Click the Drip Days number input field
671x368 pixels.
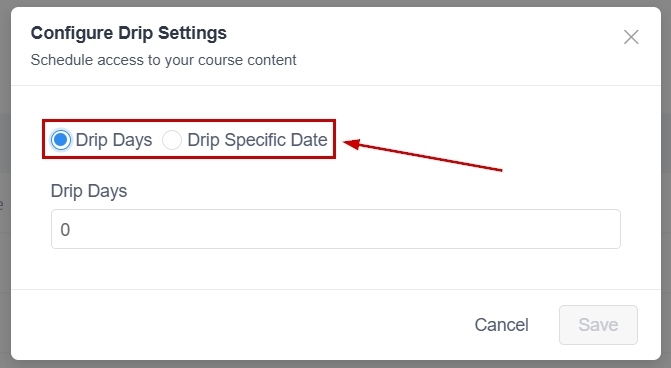point(336,229)
